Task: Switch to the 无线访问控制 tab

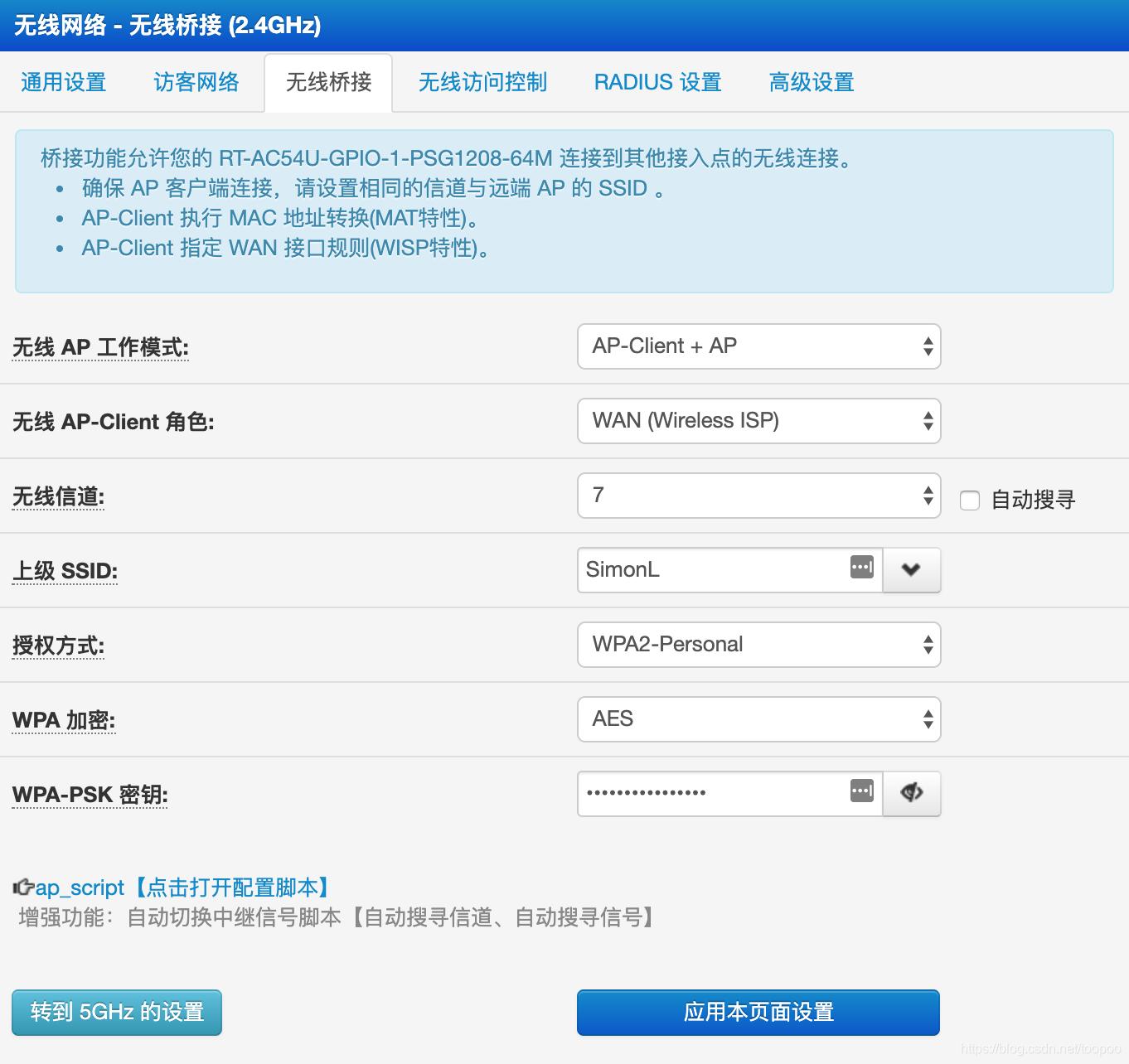Action: (483, 82)
